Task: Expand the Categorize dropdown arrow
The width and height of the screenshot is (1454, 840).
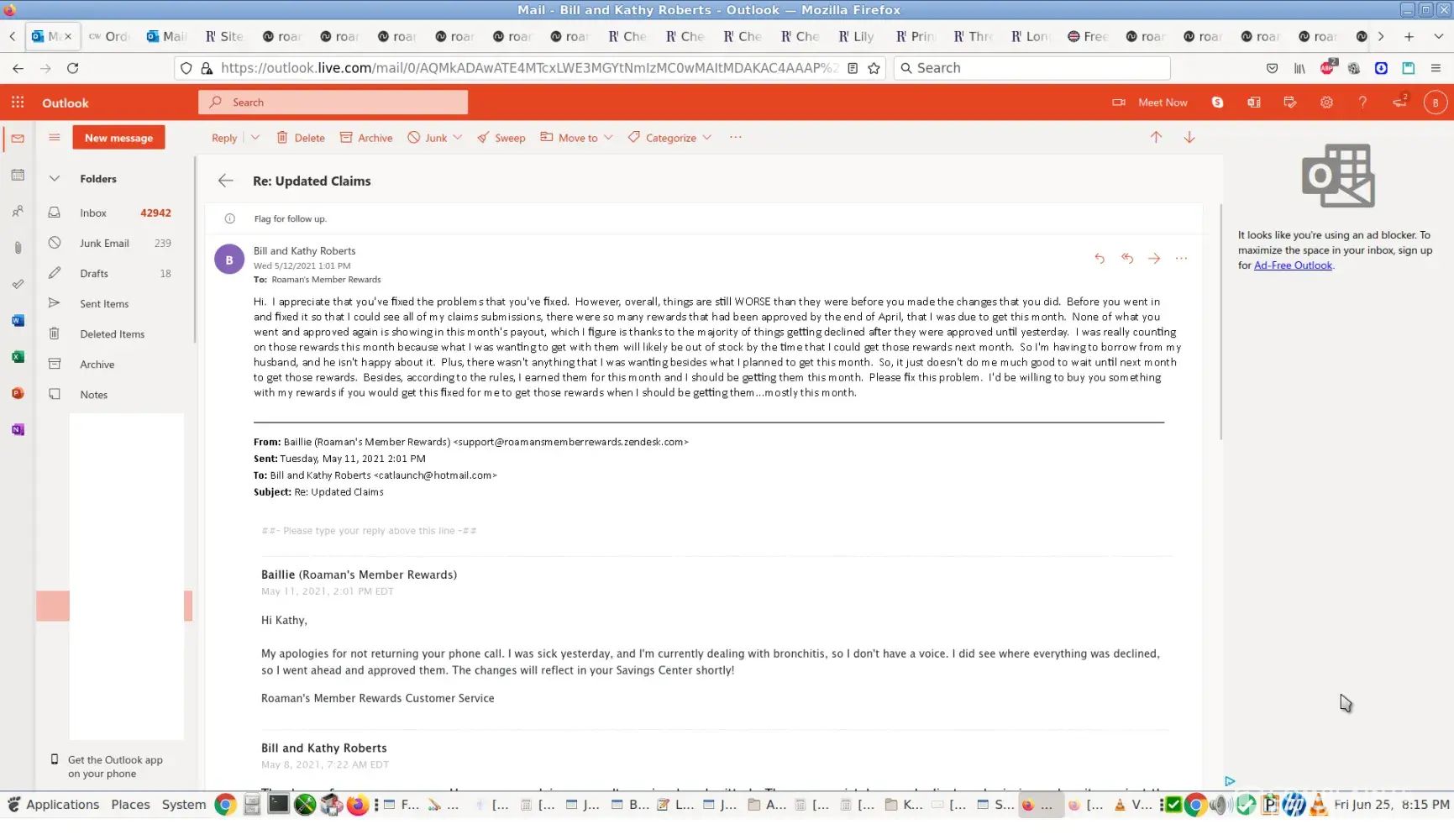Action: click(707, 138)
